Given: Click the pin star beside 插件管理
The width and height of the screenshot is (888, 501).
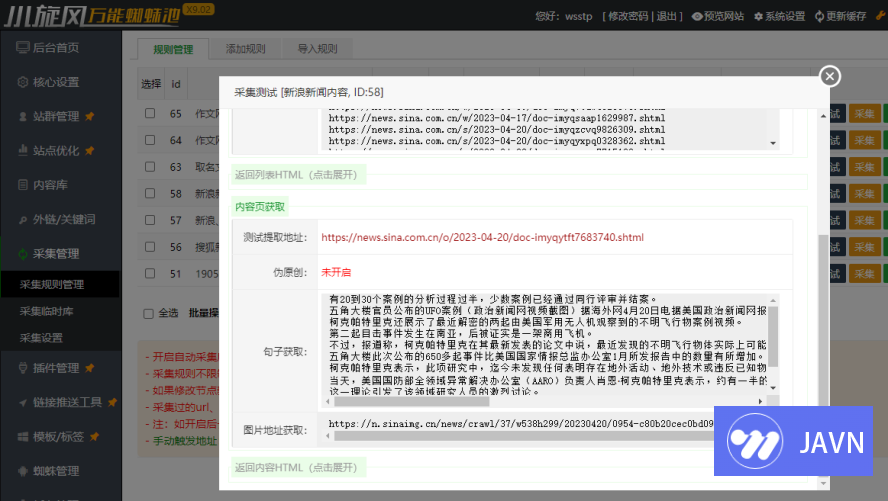Looking at the screenshot, I should [x=89, y=368].
